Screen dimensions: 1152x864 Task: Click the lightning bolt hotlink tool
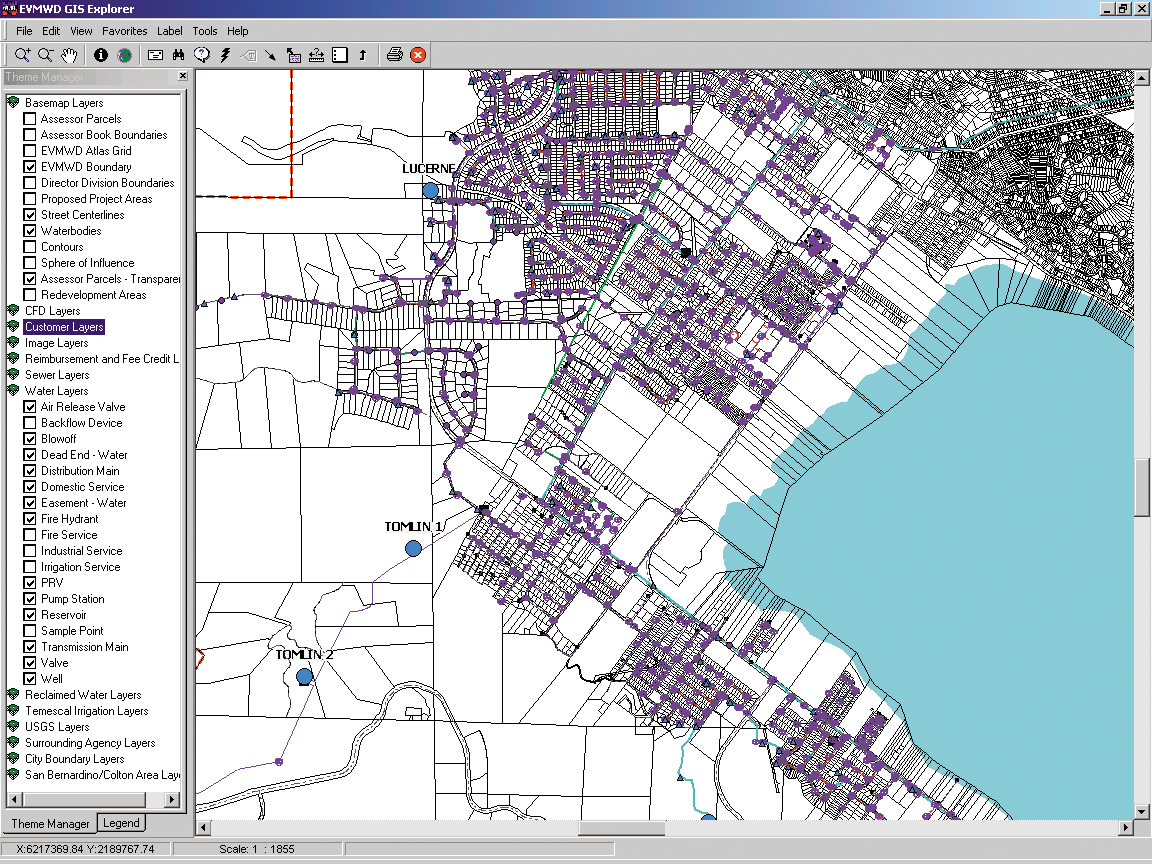point(225,55)
